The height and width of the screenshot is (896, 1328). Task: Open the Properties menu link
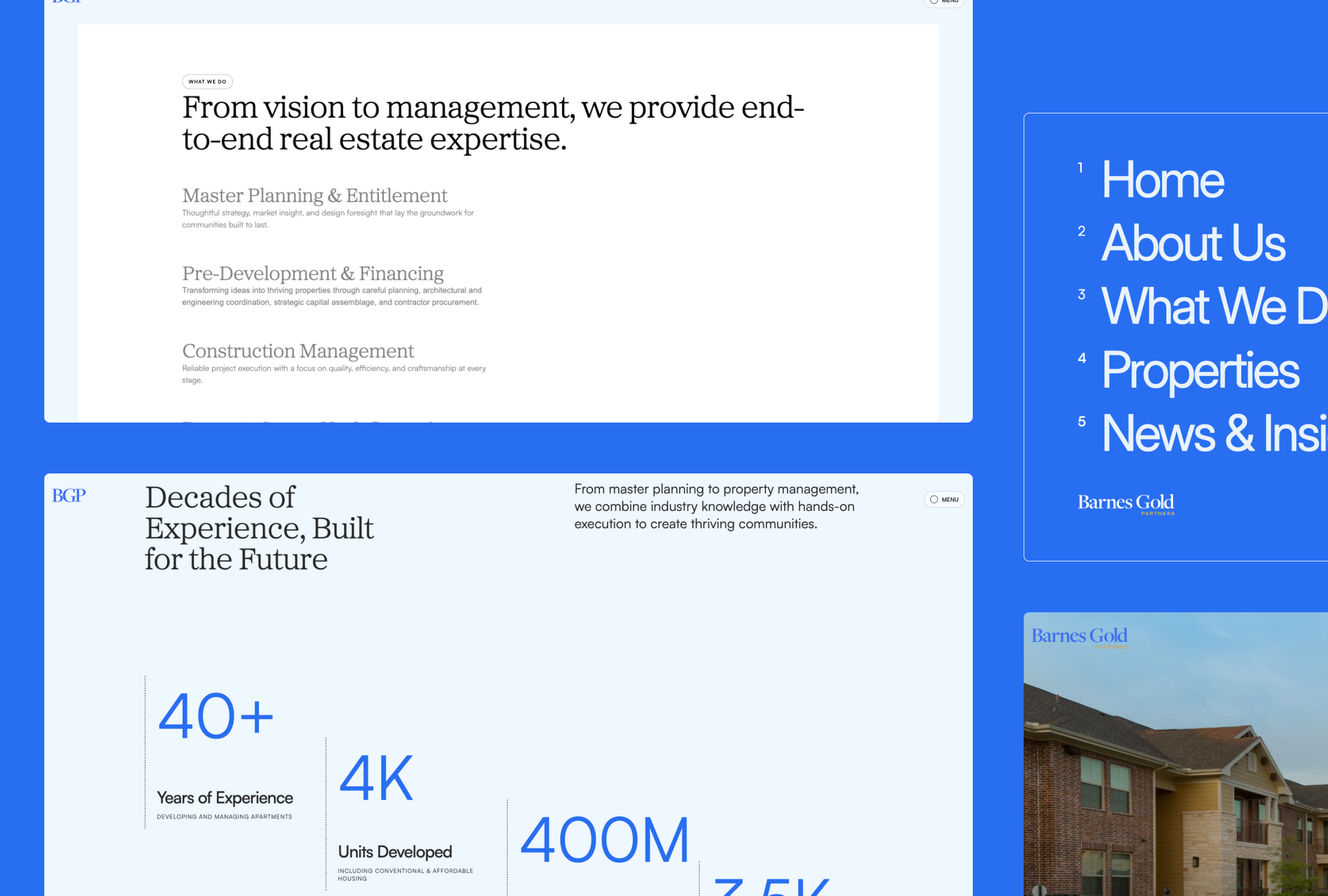point(1200,371)
